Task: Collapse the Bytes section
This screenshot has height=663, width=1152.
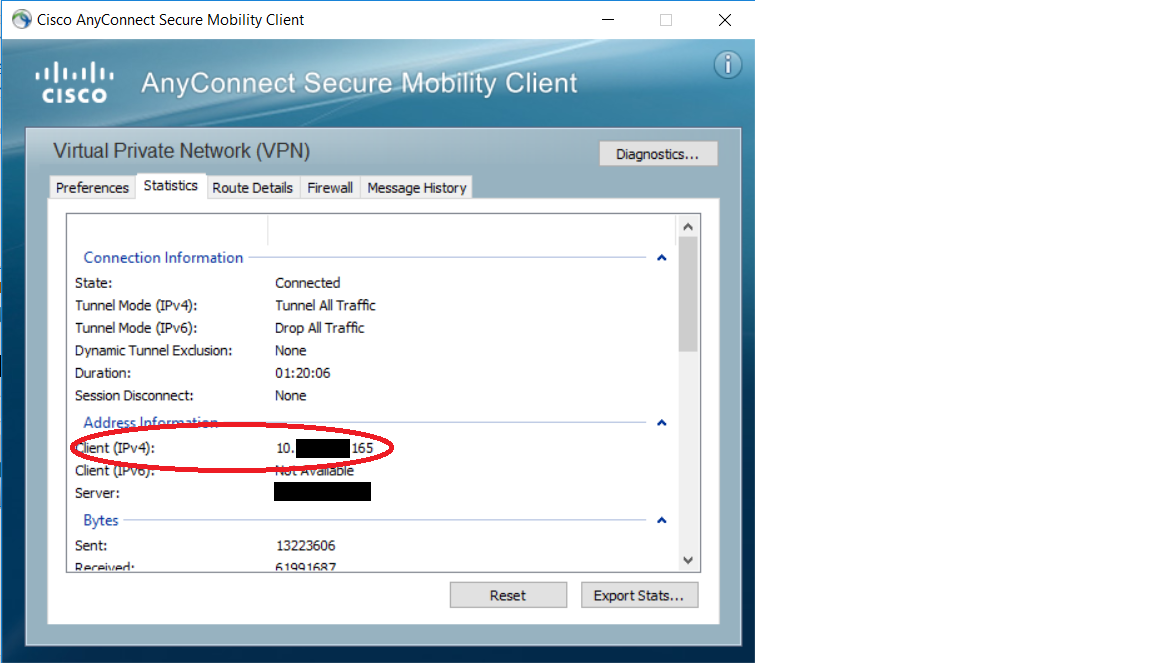Action: coord(661,521)
